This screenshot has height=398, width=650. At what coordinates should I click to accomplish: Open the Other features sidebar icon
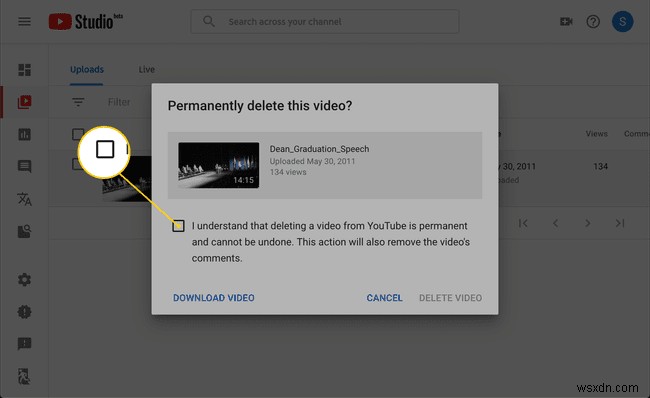24,231
